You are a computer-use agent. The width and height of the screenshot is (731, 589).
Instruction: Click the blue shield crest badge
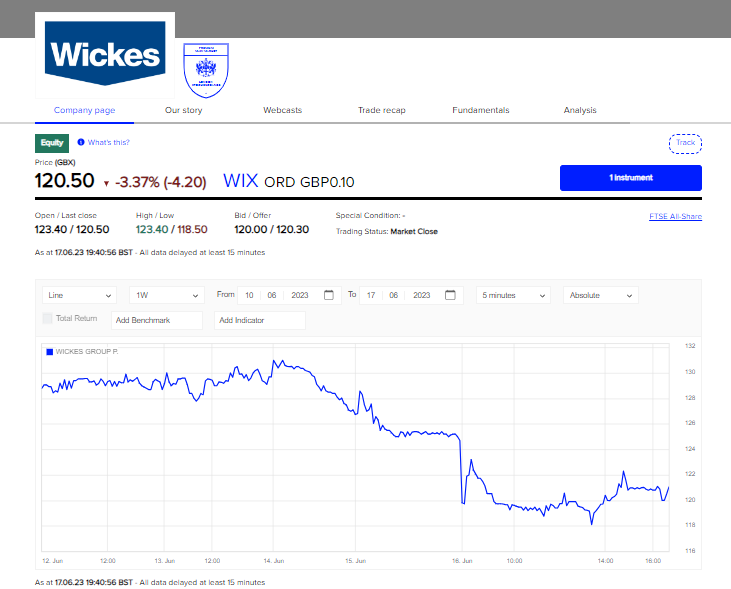click(206, 70)
